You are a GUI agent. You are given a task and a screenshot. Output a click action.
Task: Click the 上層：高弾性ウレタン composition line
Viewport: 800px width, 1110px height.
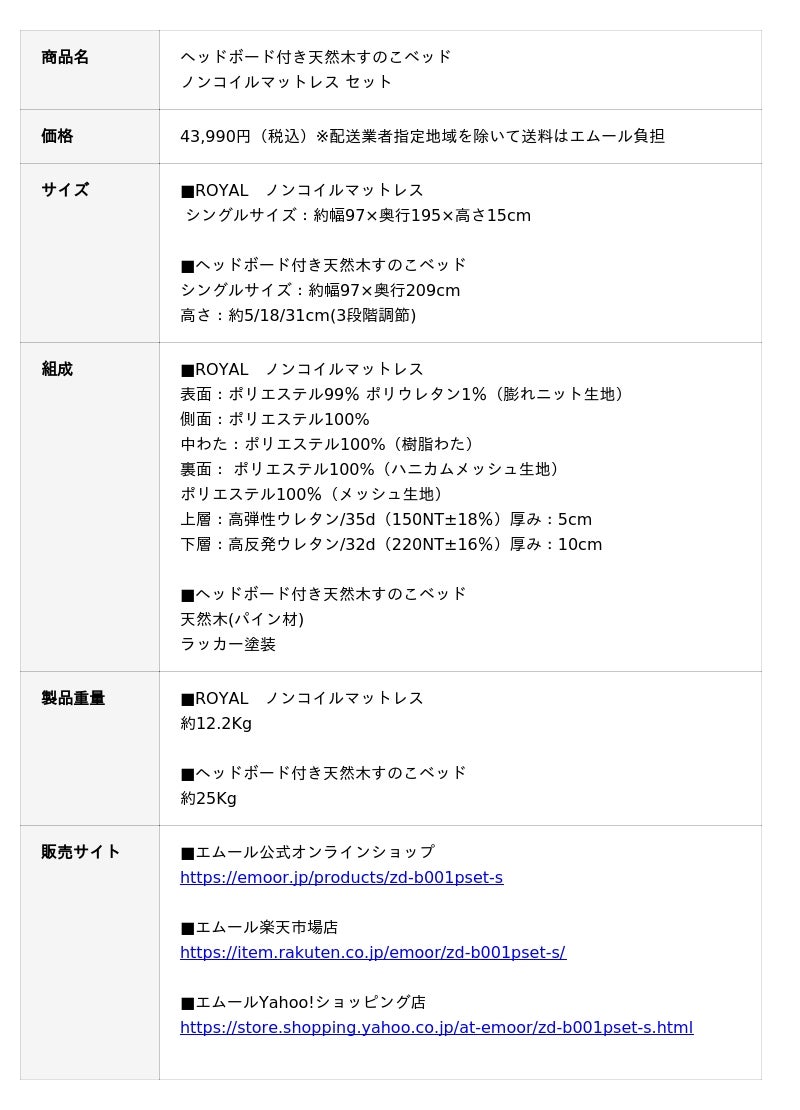pos(386,519)
